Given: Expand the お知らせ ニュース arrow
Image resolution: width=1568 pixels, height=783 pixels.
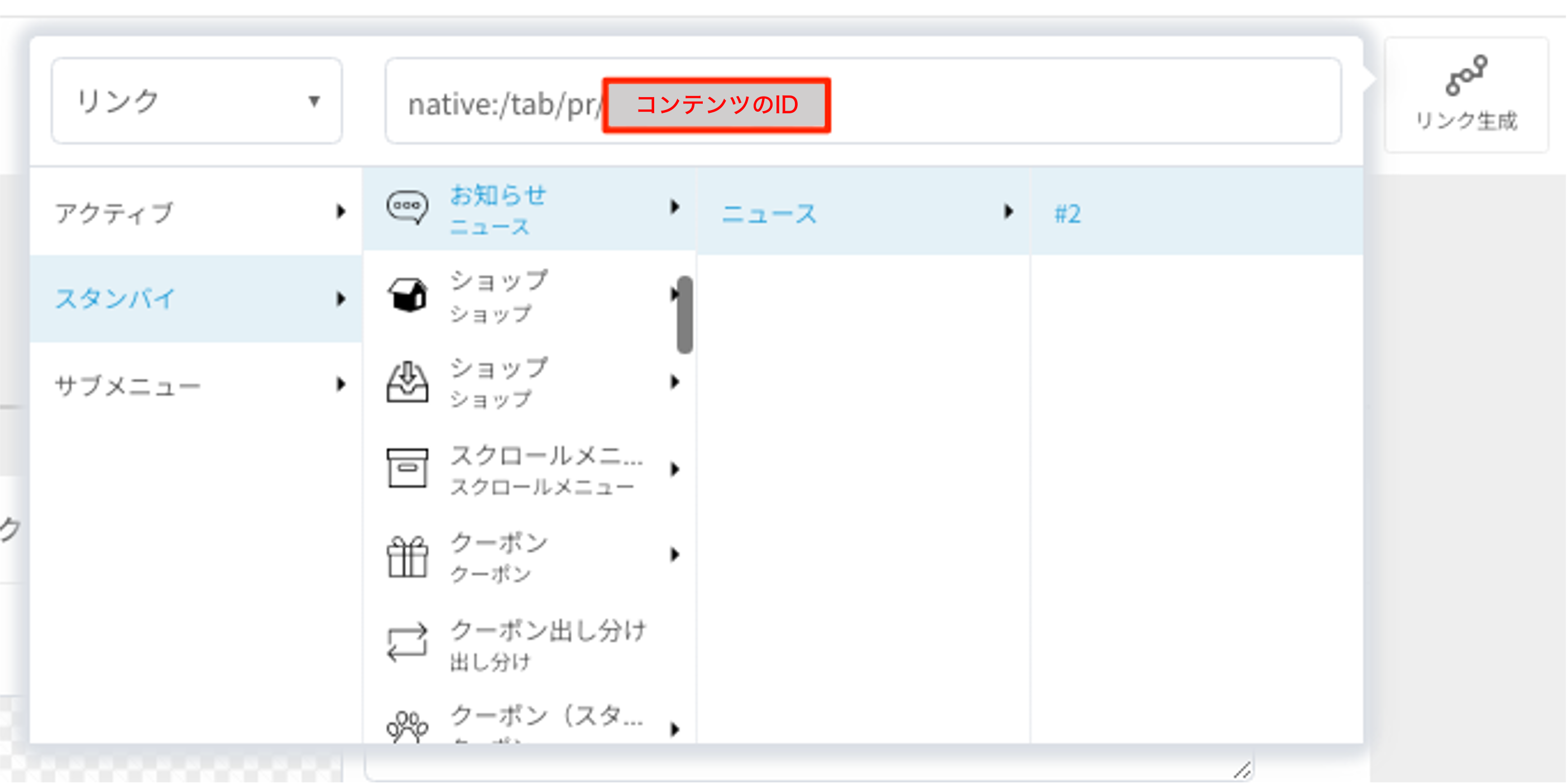Looking at the screenshot, I should coord(674,207).
